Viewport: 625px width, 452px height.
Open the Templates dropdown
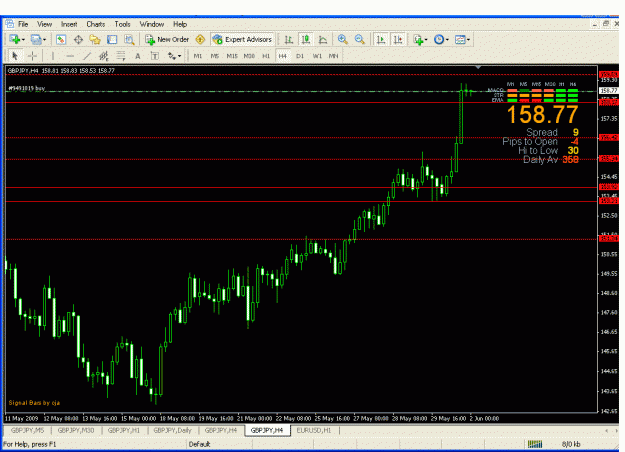pyautogui.click(x=462, y=39)
